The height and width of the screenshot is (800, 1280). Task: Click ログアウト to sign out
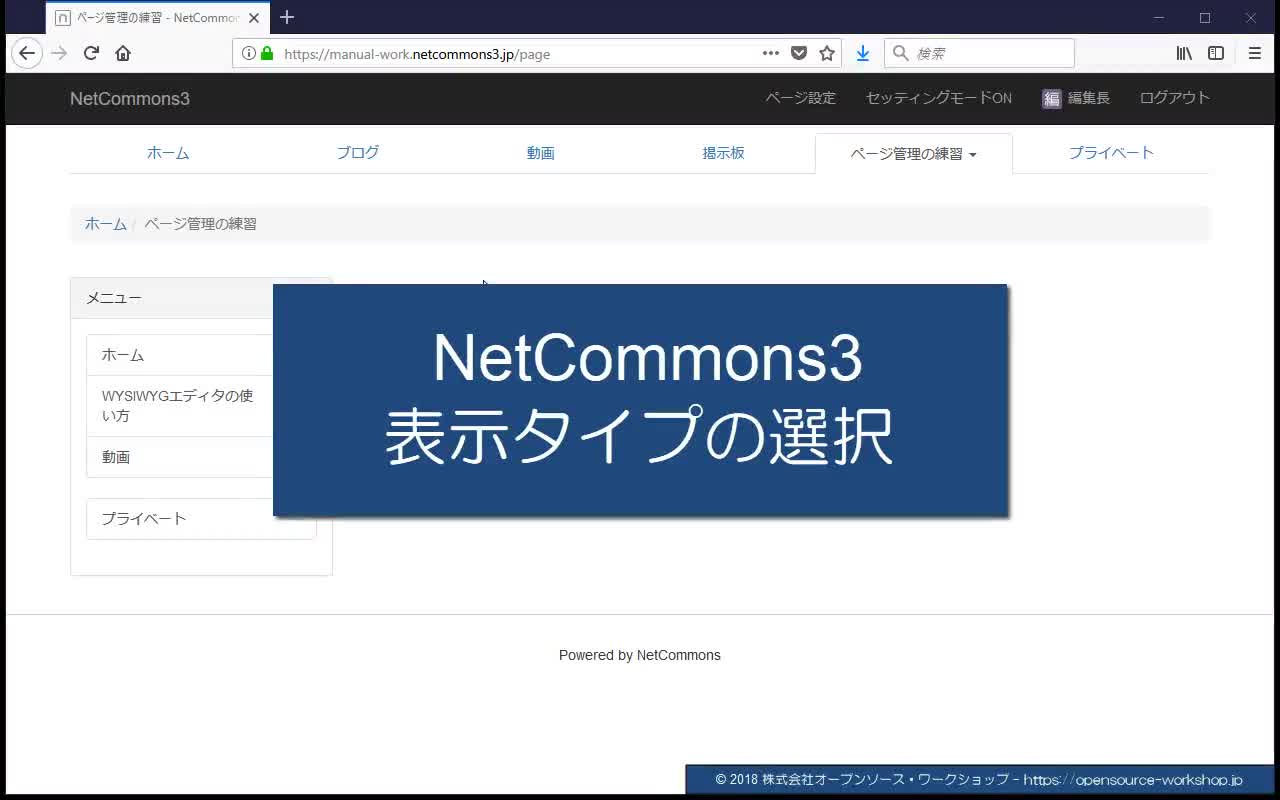click(1175, 98)
